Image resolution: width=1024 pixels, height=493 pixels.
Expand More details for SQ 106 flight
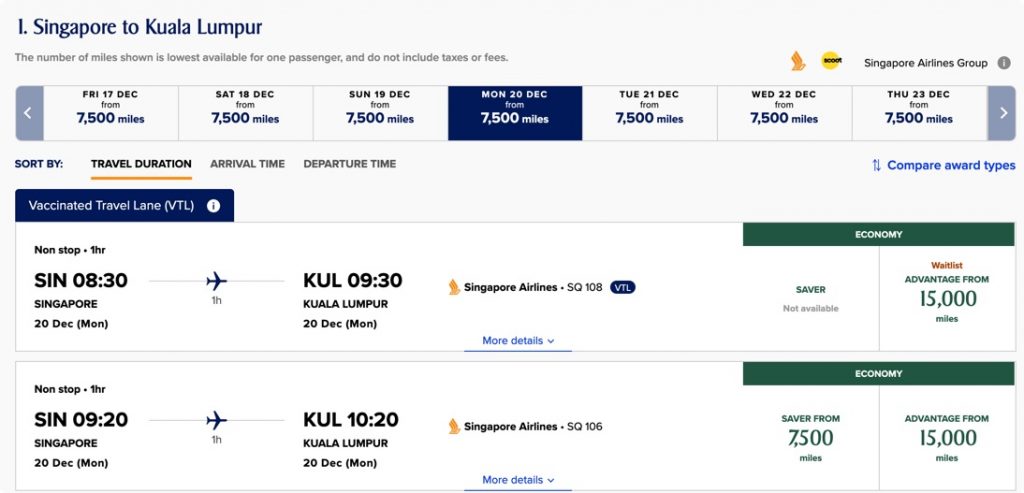point(518,480)
